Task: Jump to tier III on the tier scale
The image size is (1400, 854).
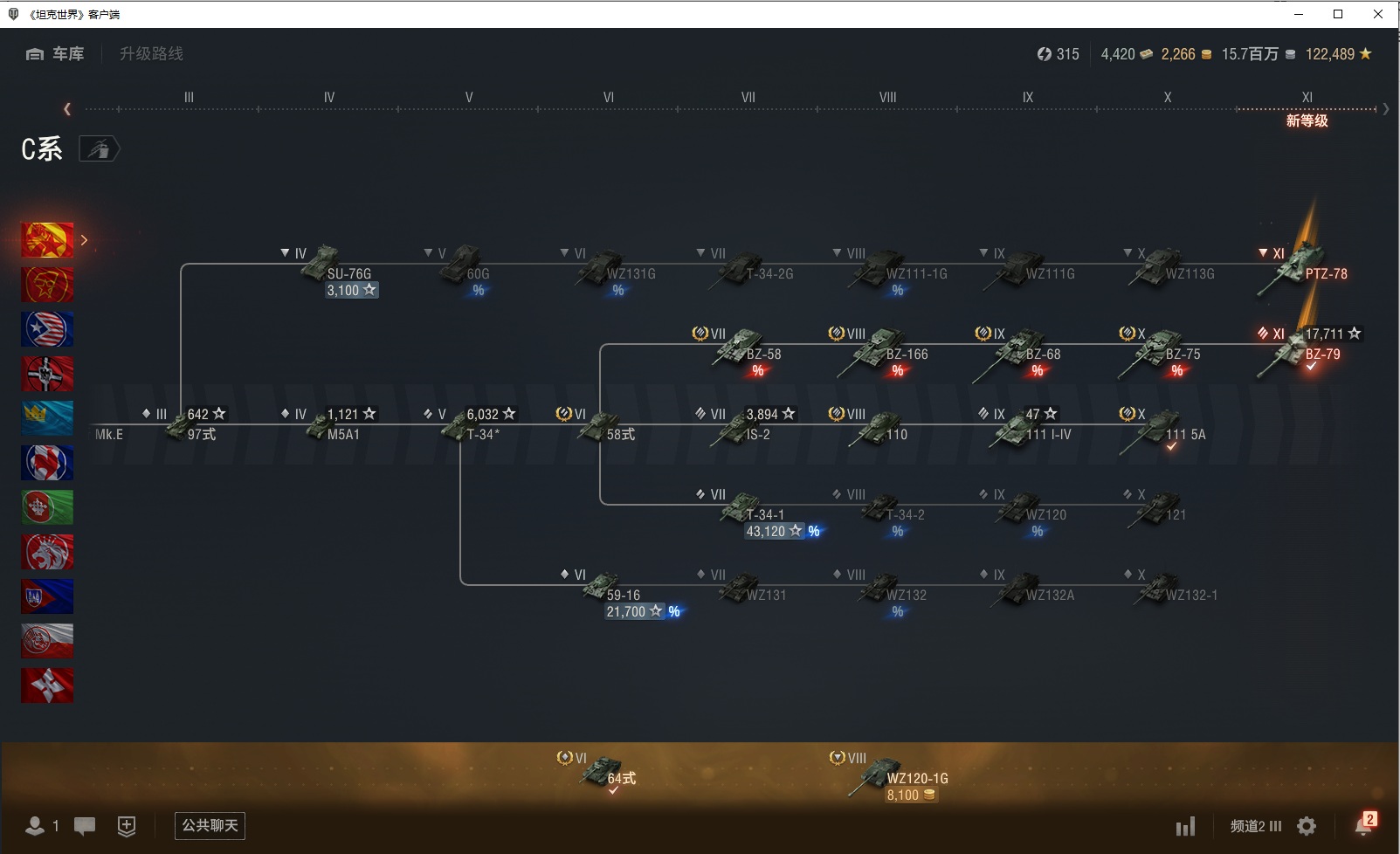Action: (x=189, y=98)
